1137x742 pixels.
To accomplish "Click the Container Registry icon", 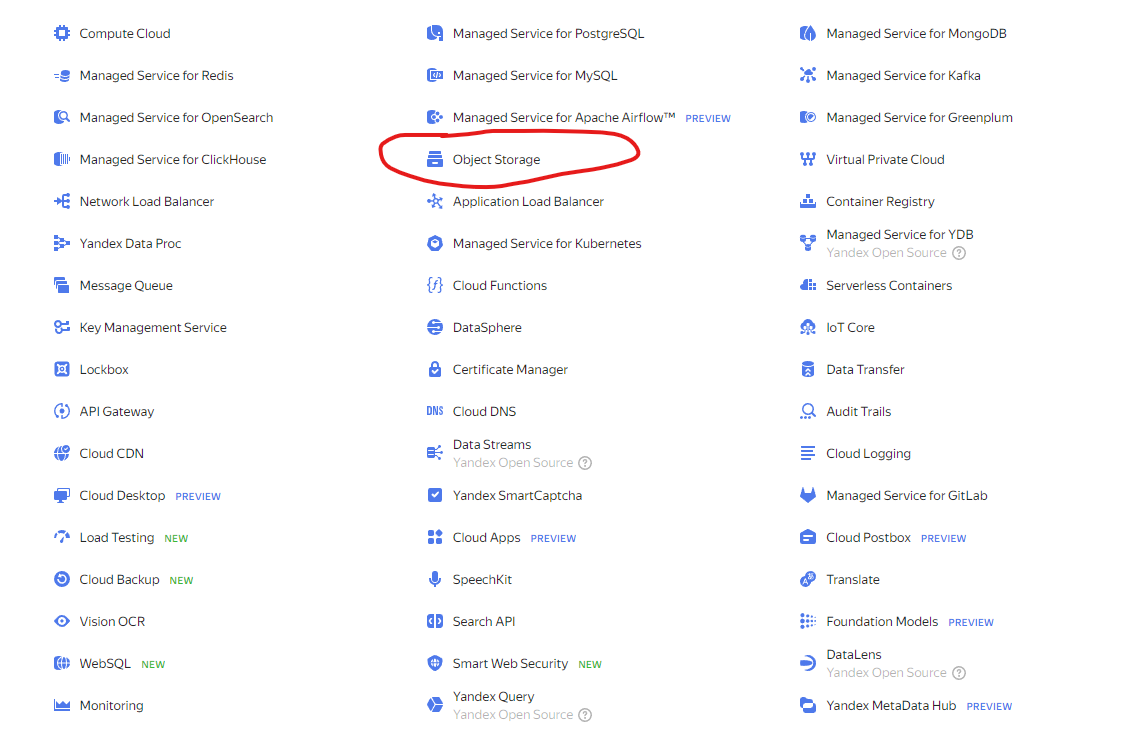I will [808, 202].
